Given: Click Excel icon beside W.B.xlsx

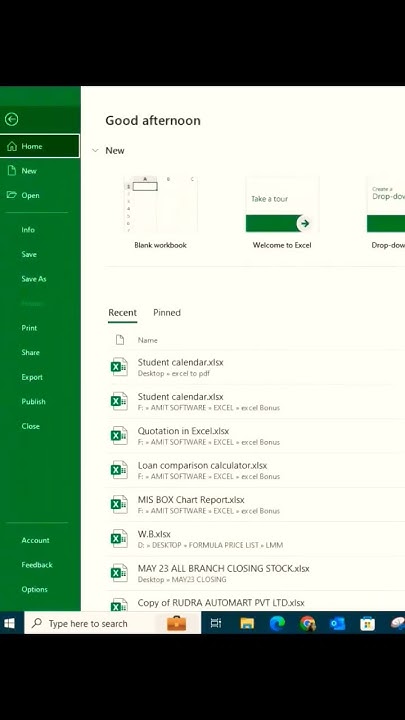Looking at the screenshot, I should pos(119,539).
